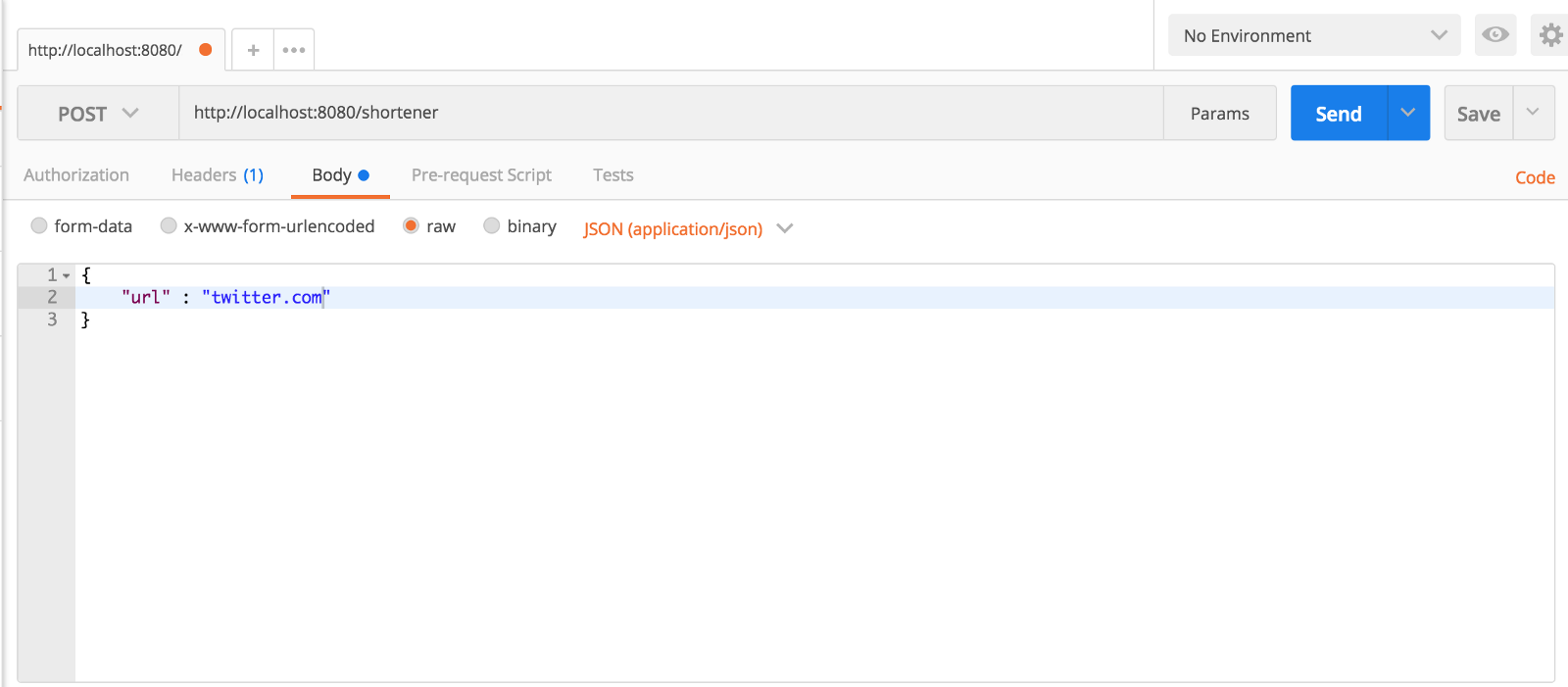Viewport: 1568px width, 687px height.
Task: Select the form-data radio option
Action: point(39,226)
